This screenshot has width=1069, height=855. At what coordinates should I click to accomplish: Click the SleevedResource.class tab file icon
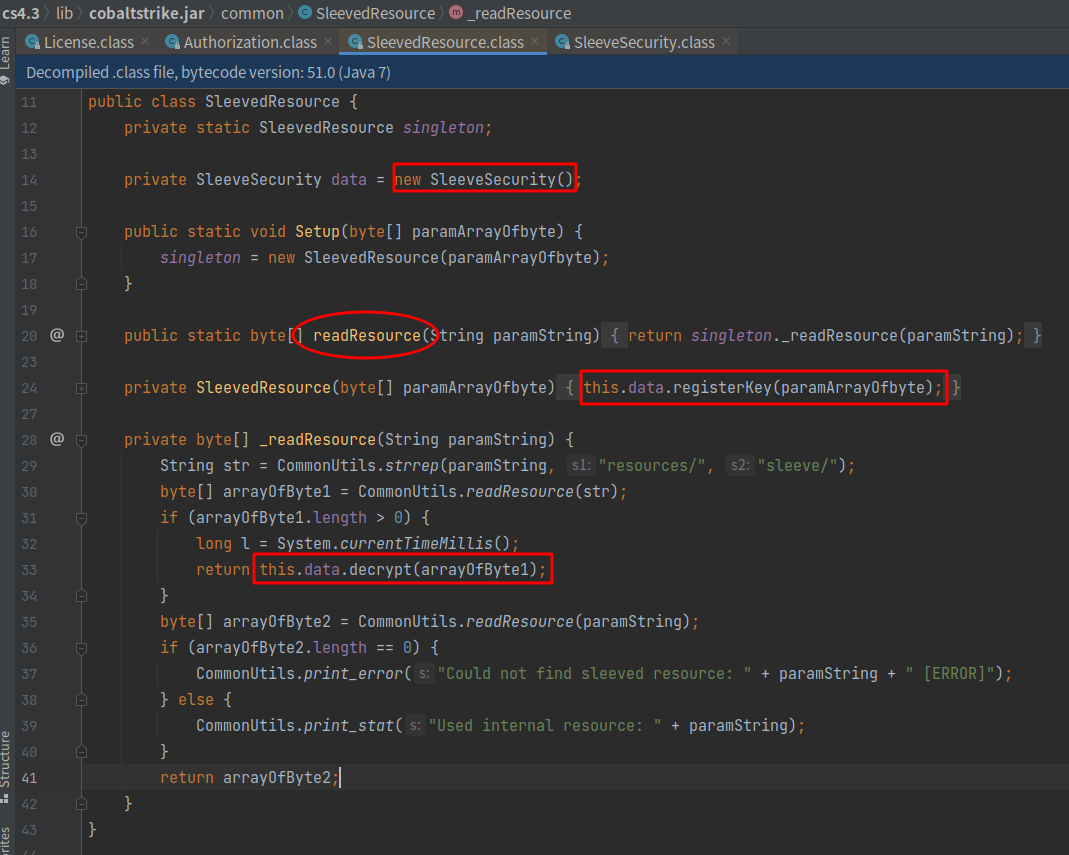click(355, 42)
